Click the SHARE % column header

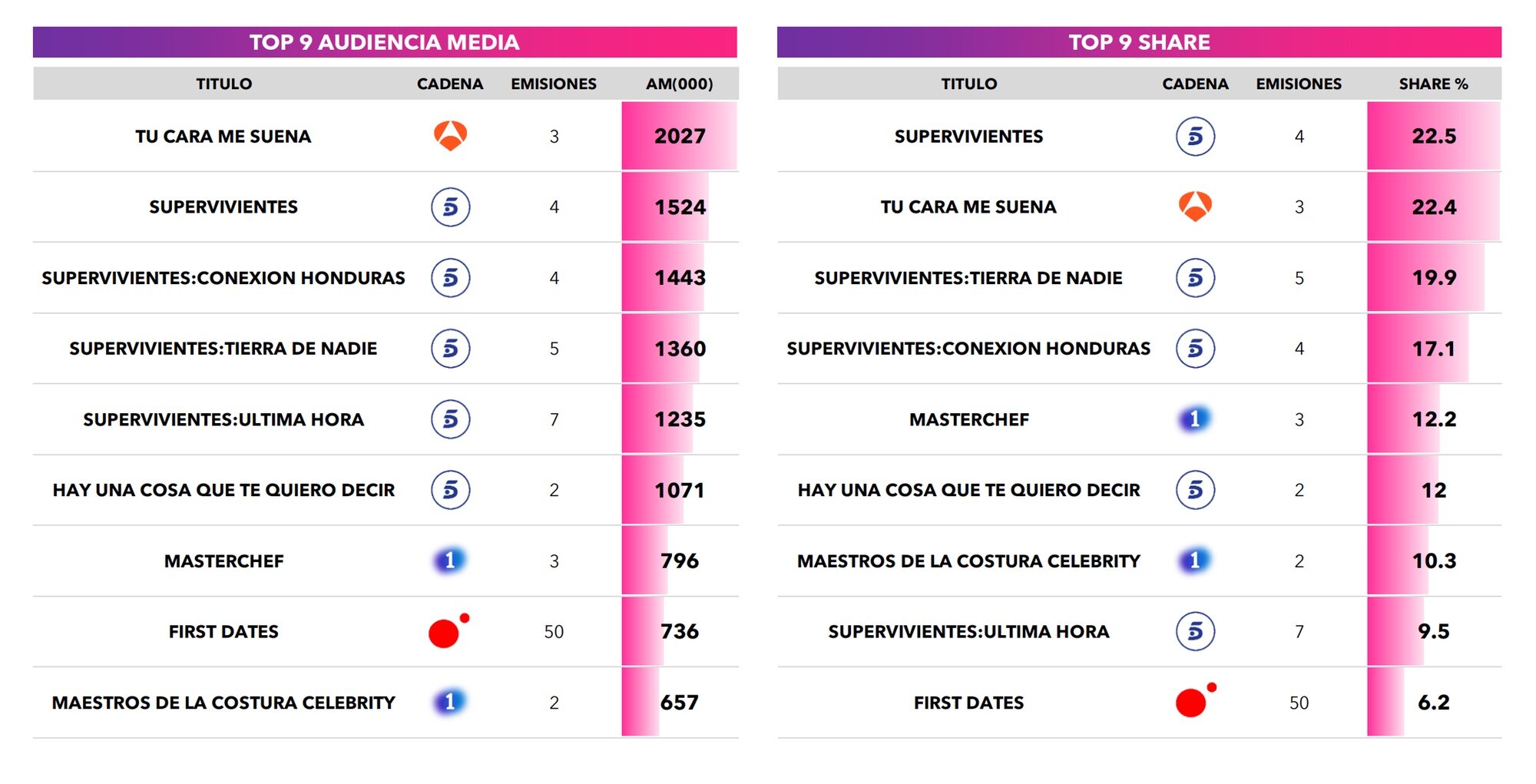click(1433, 84)
